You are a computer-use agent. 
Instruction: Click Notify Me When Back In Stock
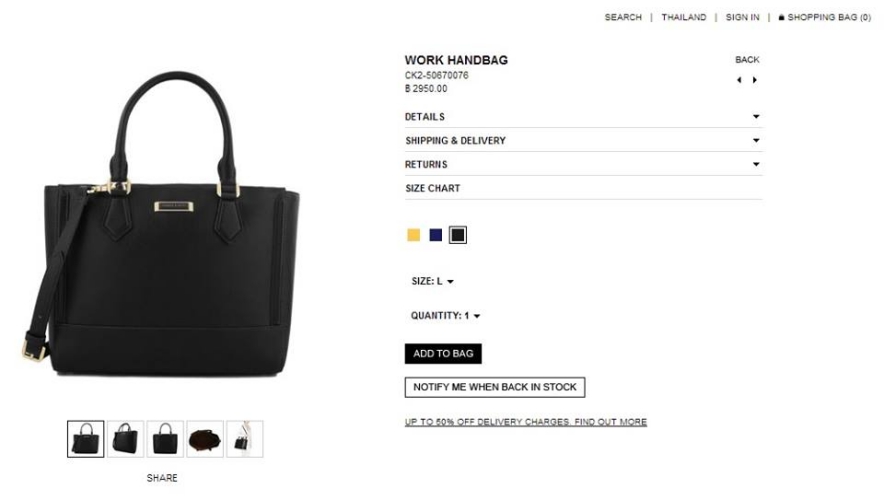coord(495,387)
